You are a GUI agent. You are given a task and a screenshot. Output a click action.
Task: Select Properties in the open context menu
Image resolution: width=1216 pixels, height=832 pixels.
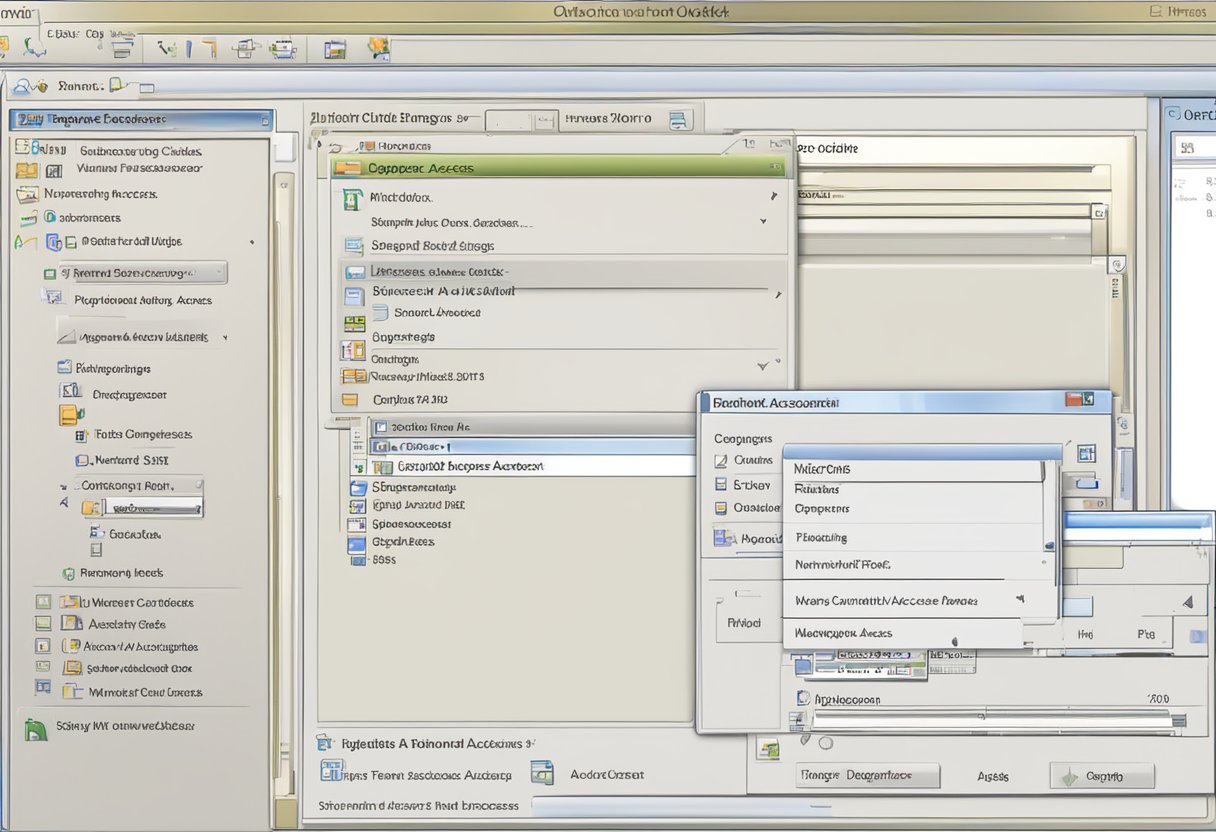point(820,508)
